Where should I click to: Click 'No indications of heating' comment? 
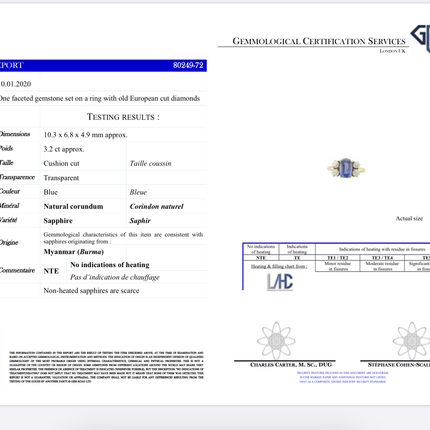[x=110, y=265]
